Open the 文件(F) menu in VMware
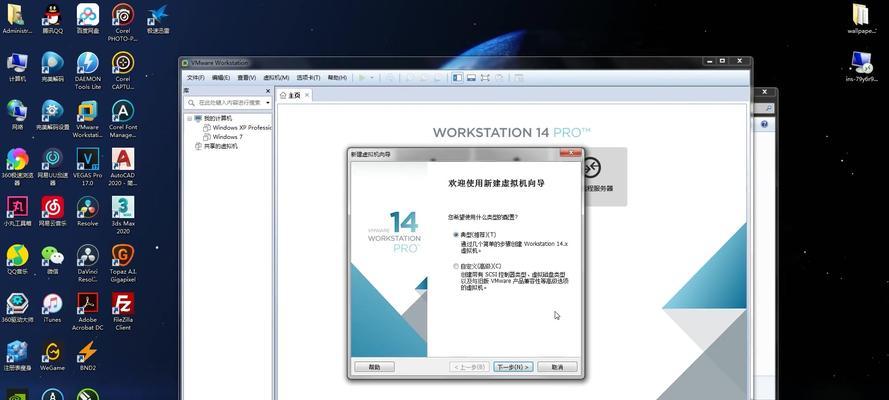The height and width of the screenshot is (400, 889). pos(196,78)
